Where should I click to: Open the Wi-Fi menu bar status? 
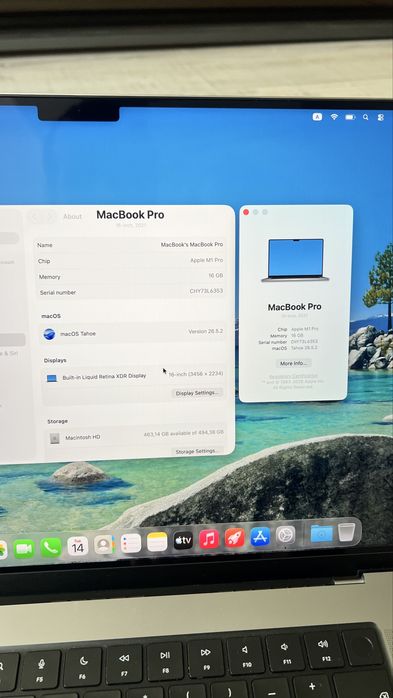pos(334,117)
